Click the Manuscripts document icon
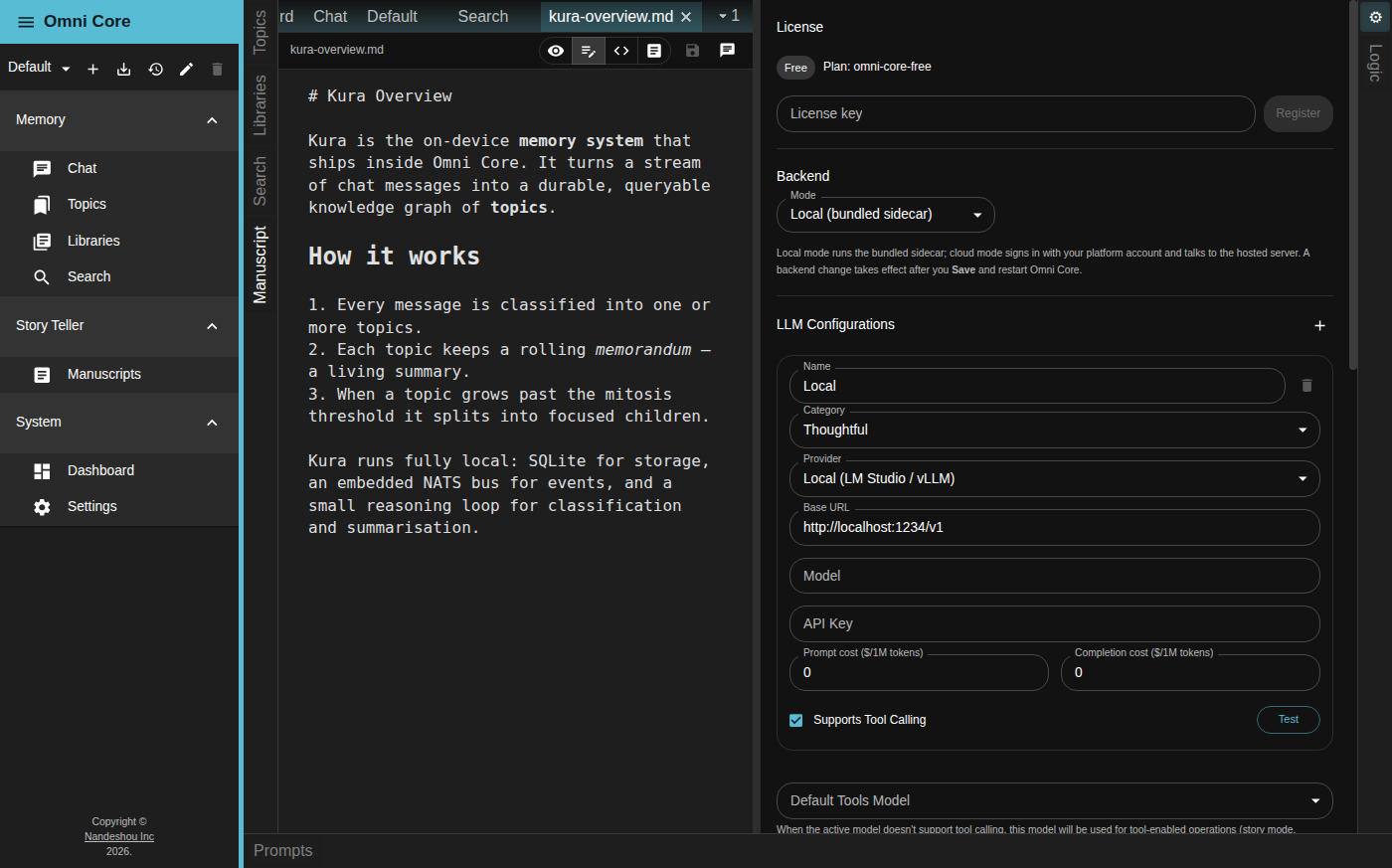 [42, 375]
